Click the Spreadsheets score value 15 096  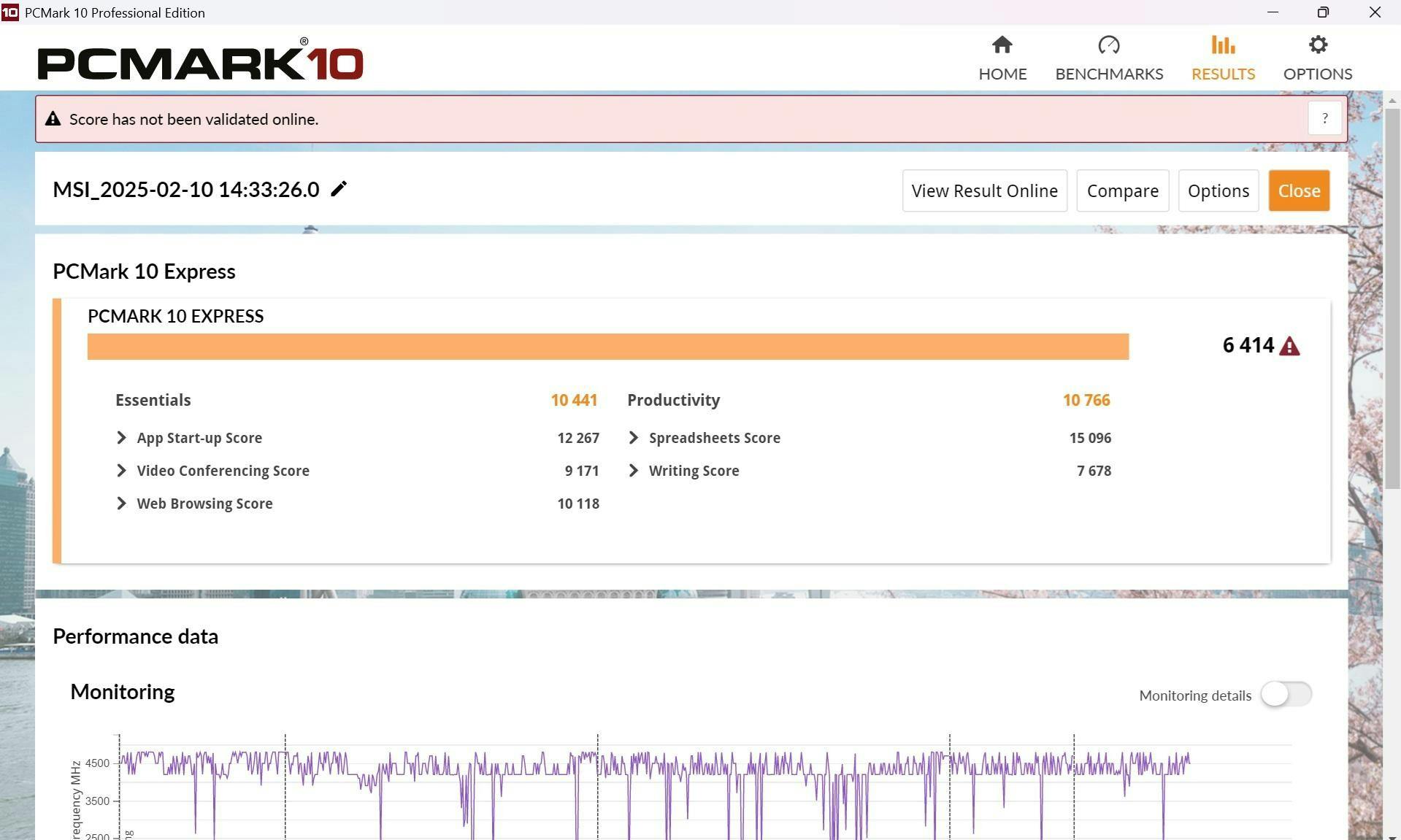(x=1090, y=438)
